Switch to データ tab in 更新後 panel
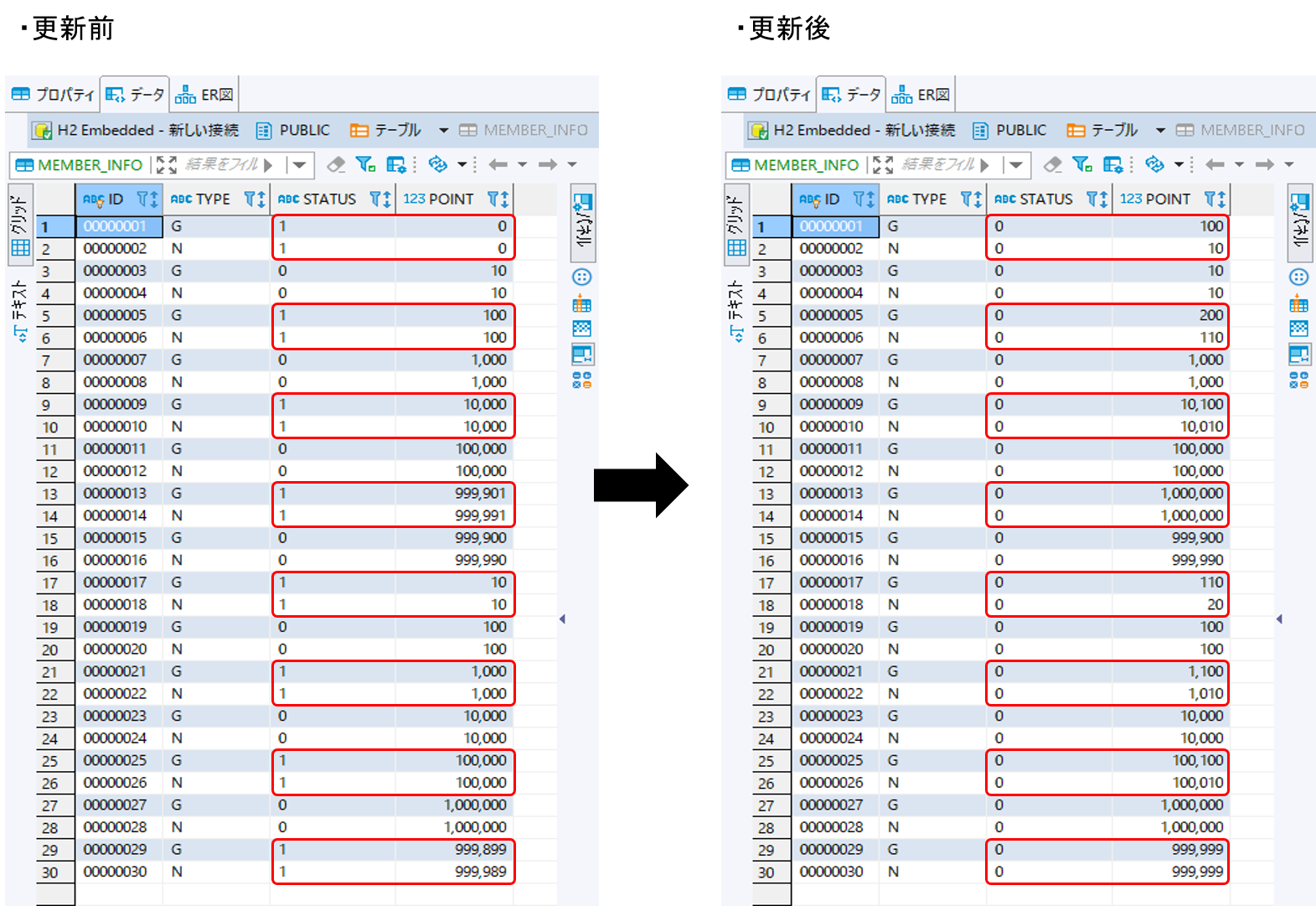 coord(852,95)
